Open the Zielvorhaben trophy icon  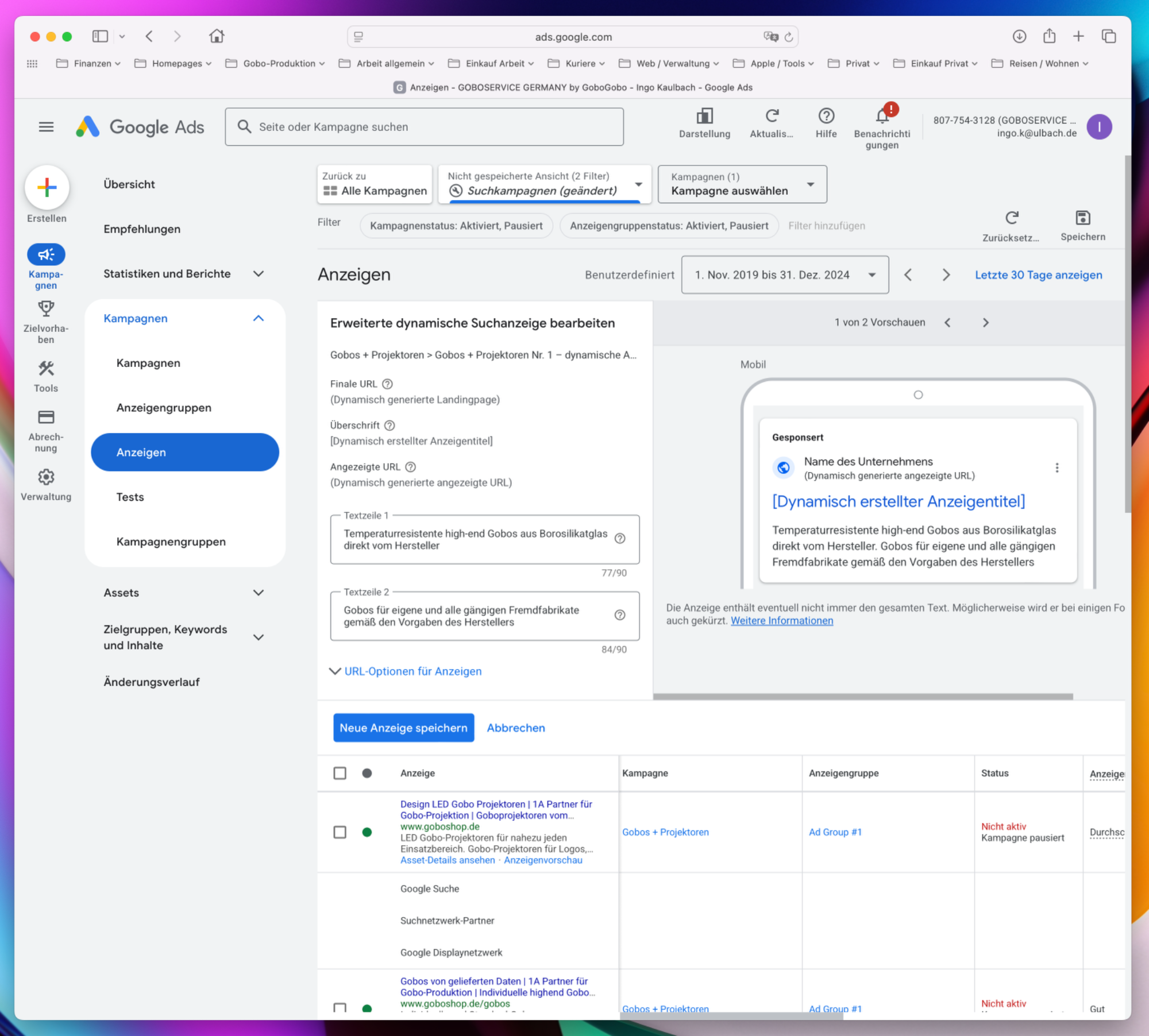click(x=46, y=309)
